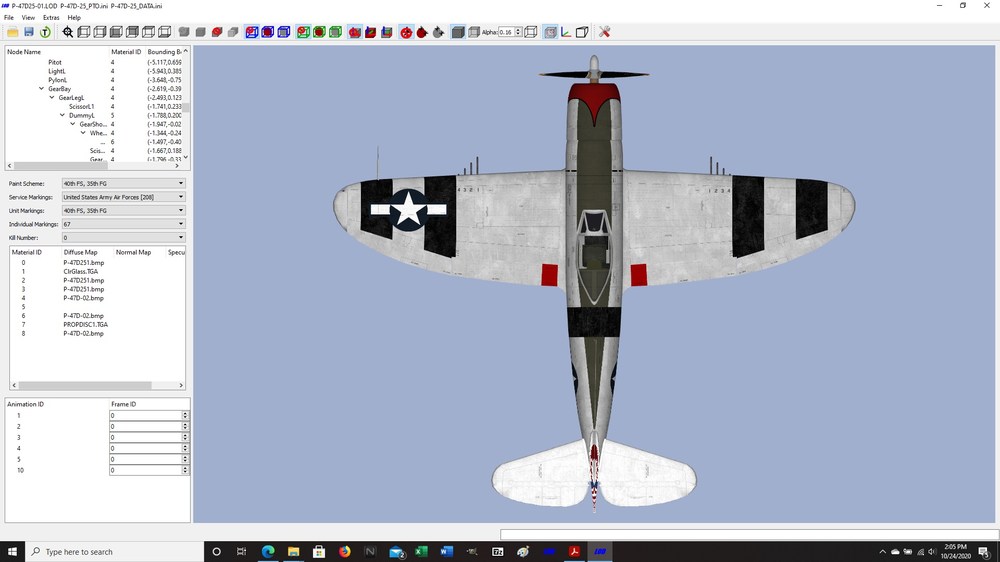Click the axis display icon

click(566, 32)
